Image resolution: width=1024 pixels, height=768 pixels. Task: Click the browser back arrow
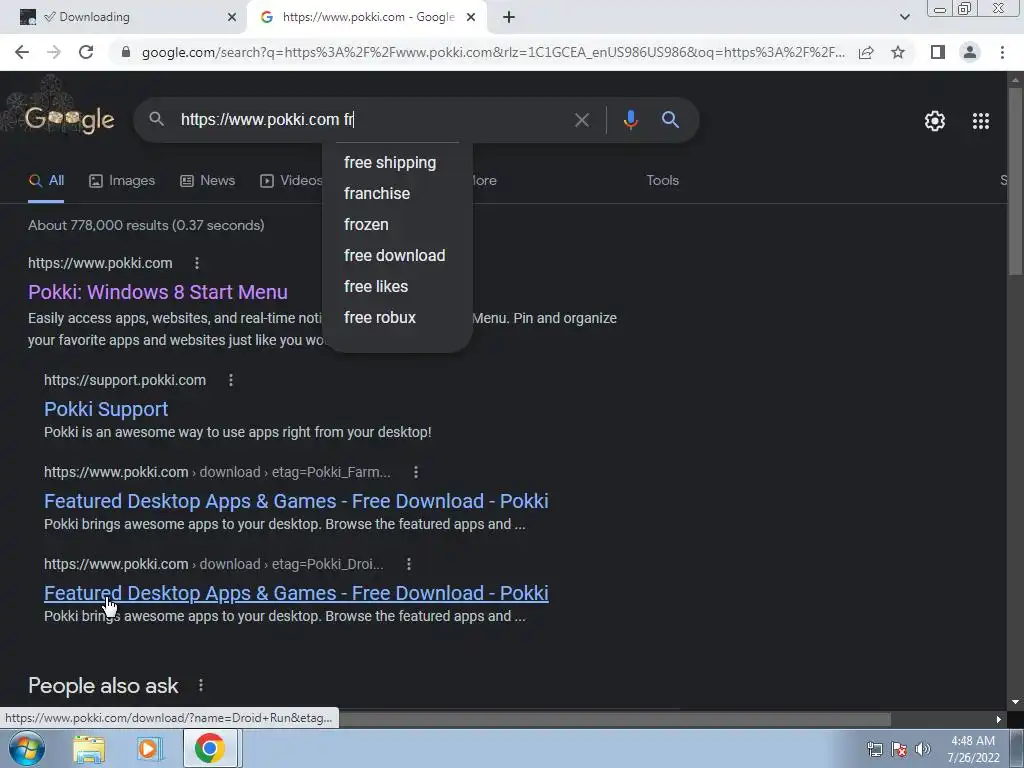click(22, 52)
